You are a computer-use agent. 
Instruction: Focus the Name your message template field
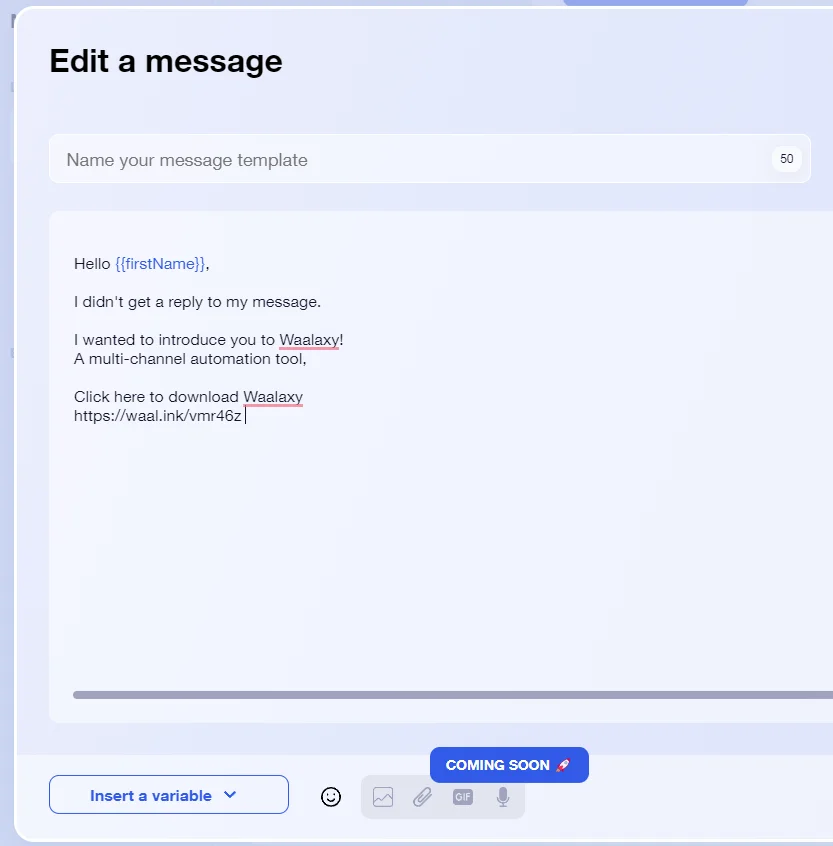(x=430, y=159)
